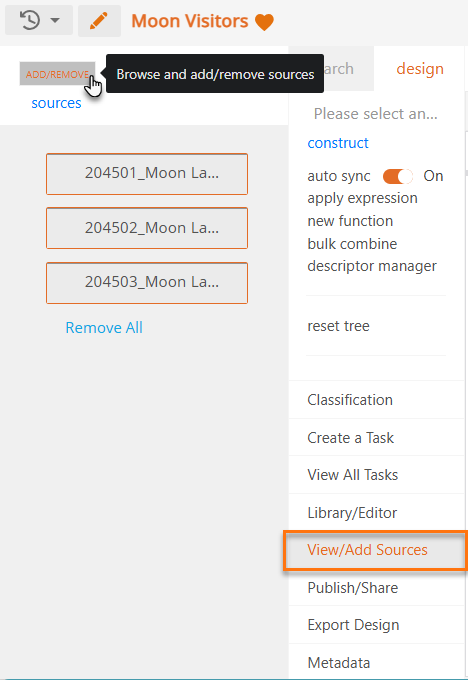Click the ADD/REMOVE sources button
This screenshot has height=680, width=468.
pyautogui.click(x=57, y=74)
